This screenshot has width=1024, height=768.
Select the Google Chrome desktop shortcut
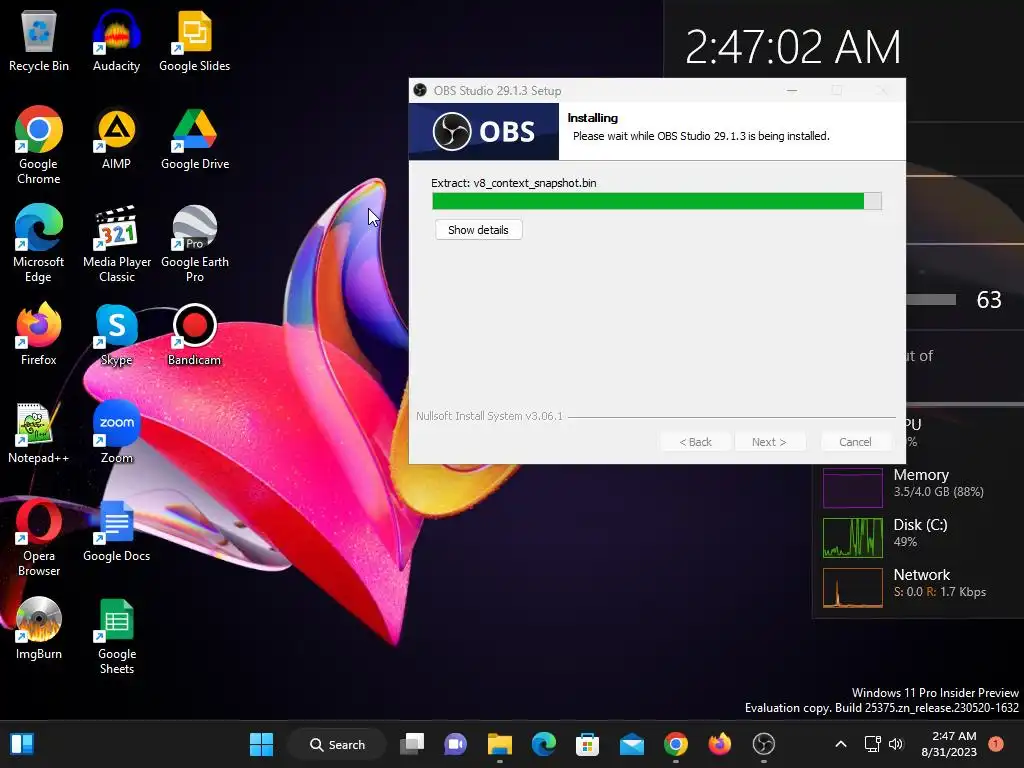[x=39, y=145]
